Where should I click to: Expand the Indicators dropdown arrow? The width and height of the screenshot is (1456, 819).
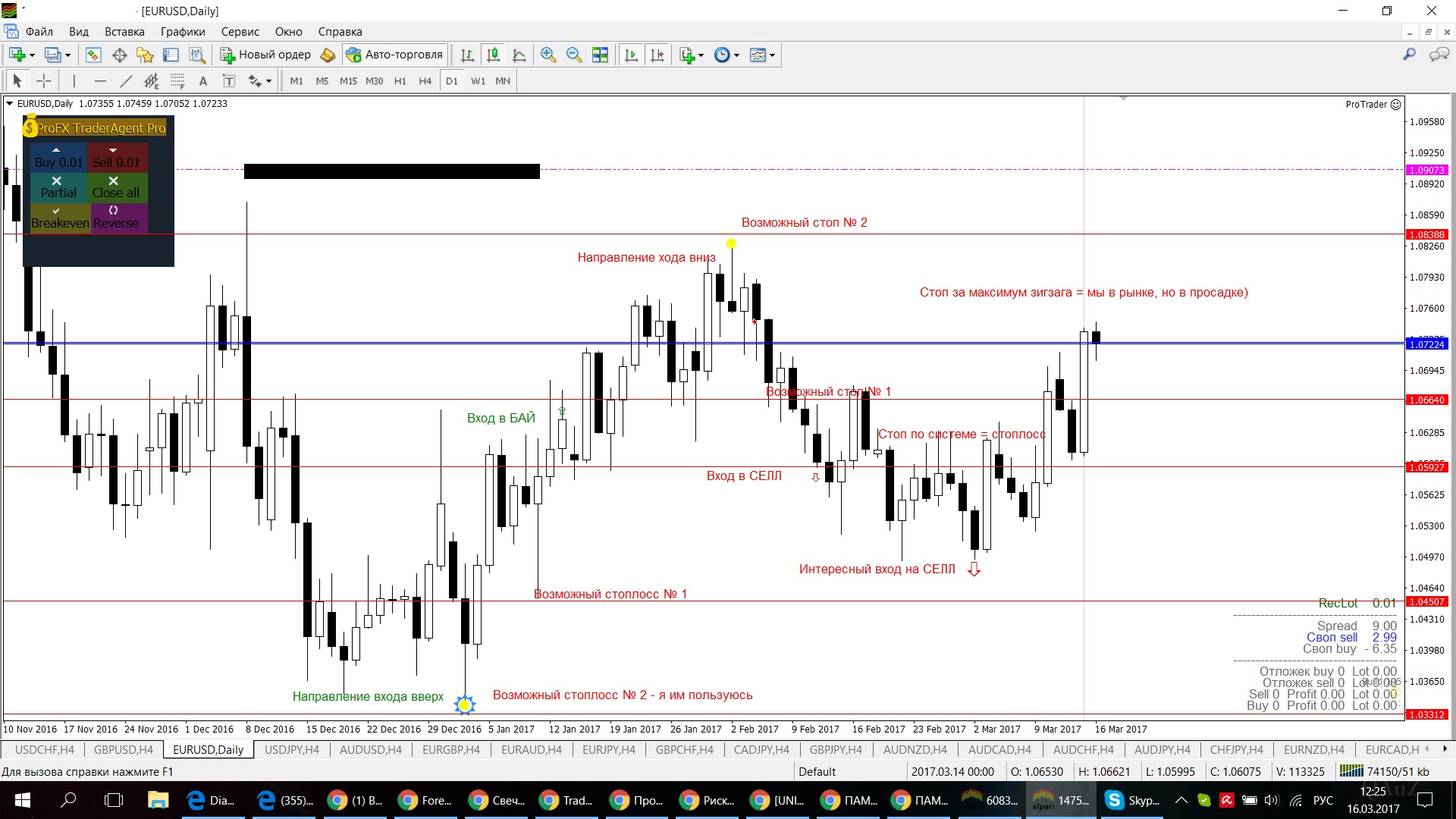701,55
